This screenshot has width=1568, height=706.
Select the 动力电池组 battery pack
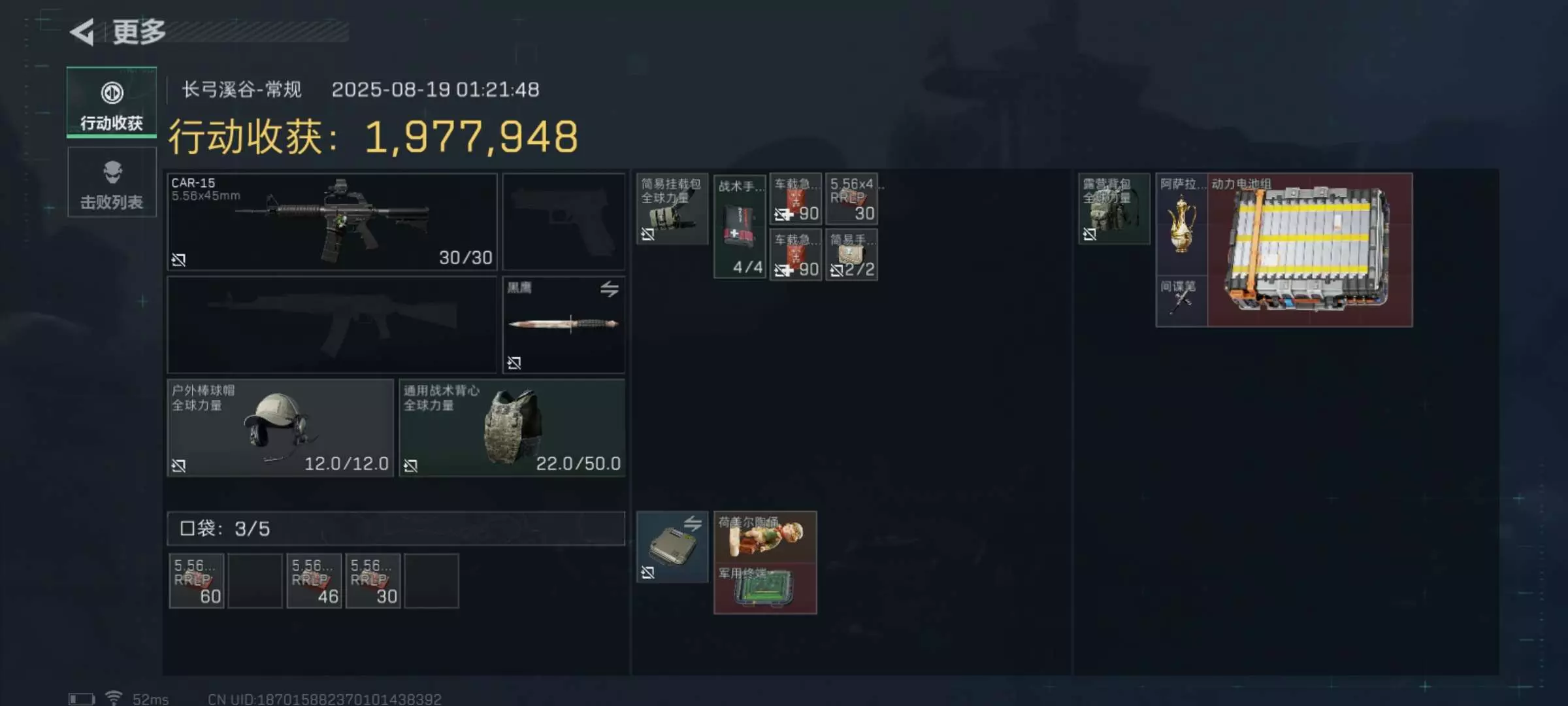(1310, 250)
